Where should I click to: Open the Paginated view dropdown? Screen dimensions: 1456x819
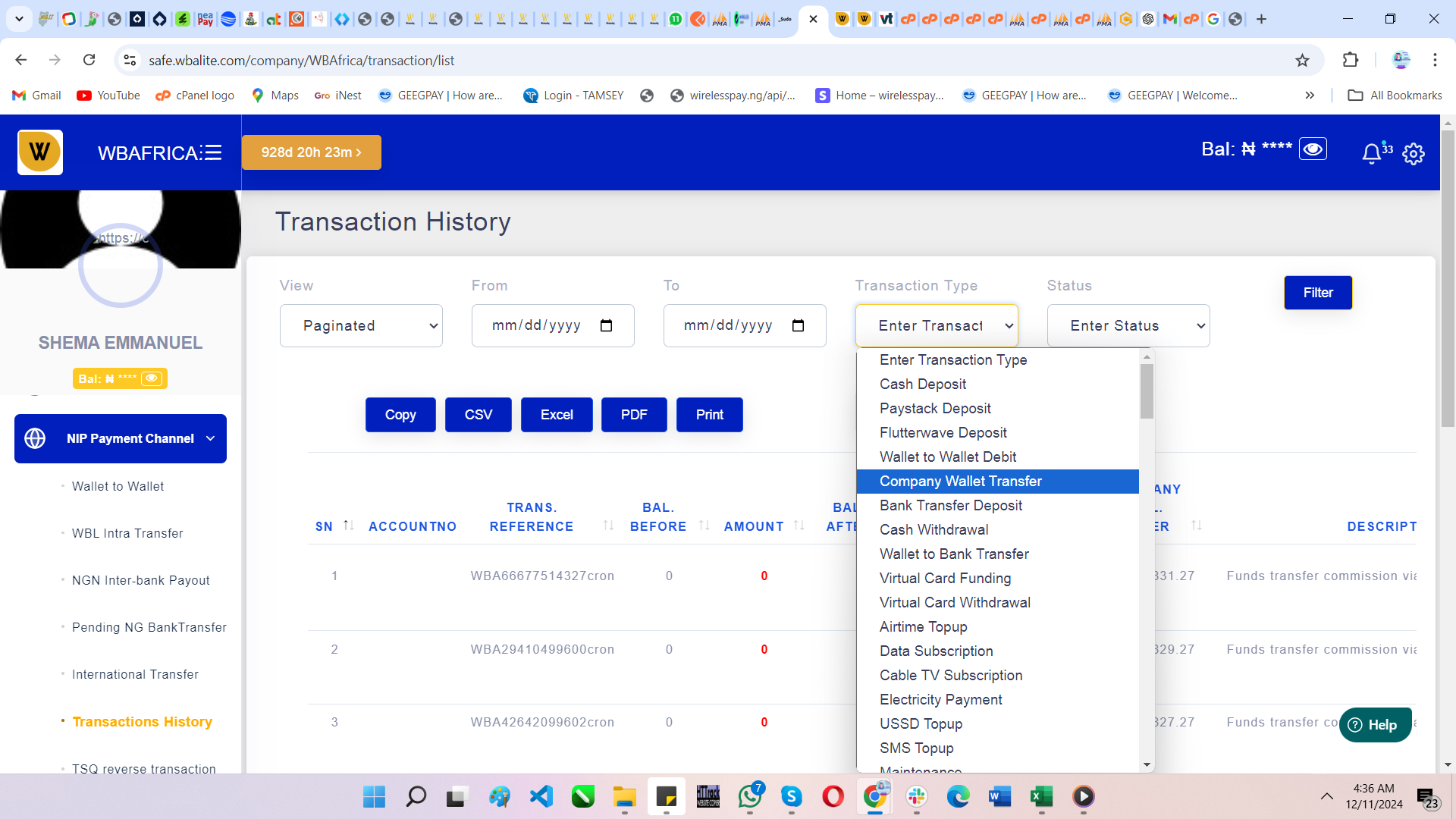(361, 326)
